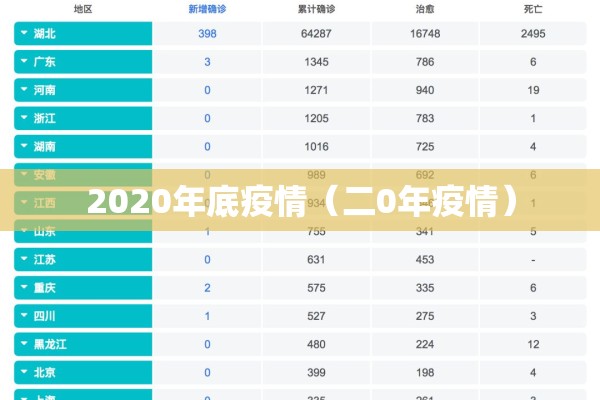Click the 死亡 column header

click(x=533, y=9)
